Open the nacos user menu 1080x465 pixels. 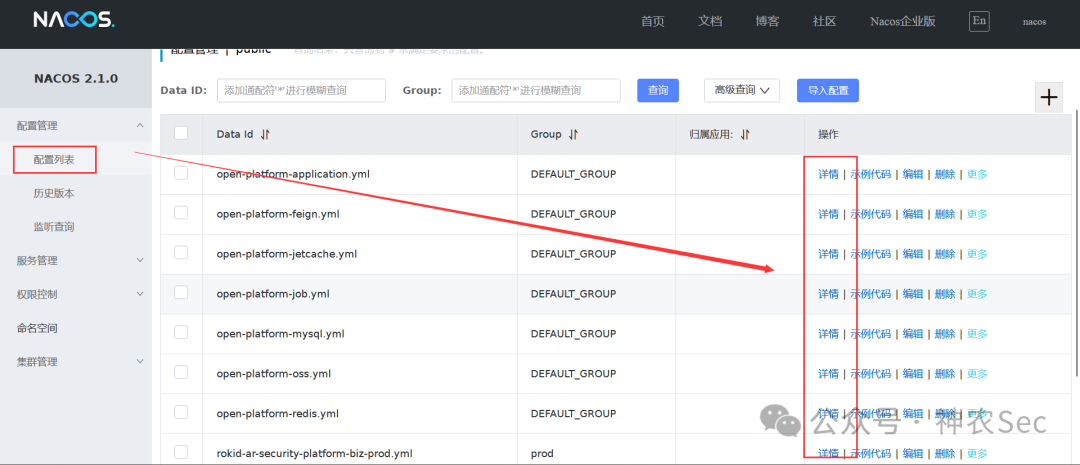1035,21
